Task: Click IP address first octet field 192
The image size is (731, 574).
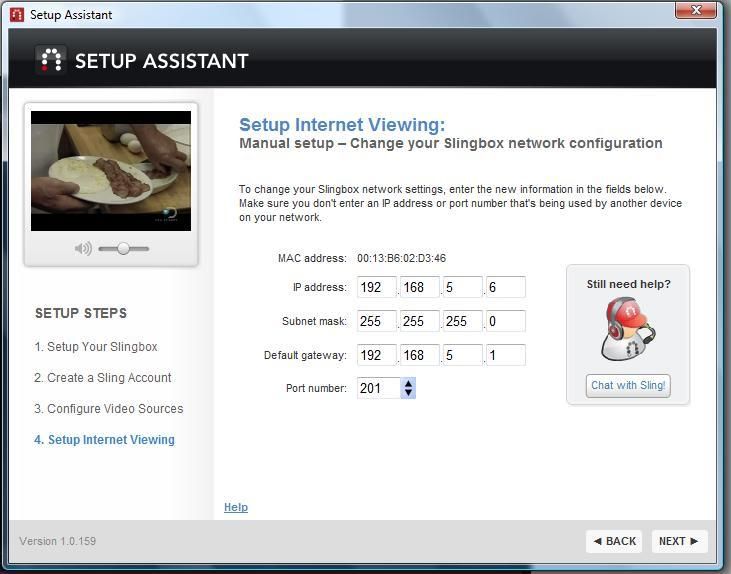Action: pyautogui.click(x=377, y=287)
